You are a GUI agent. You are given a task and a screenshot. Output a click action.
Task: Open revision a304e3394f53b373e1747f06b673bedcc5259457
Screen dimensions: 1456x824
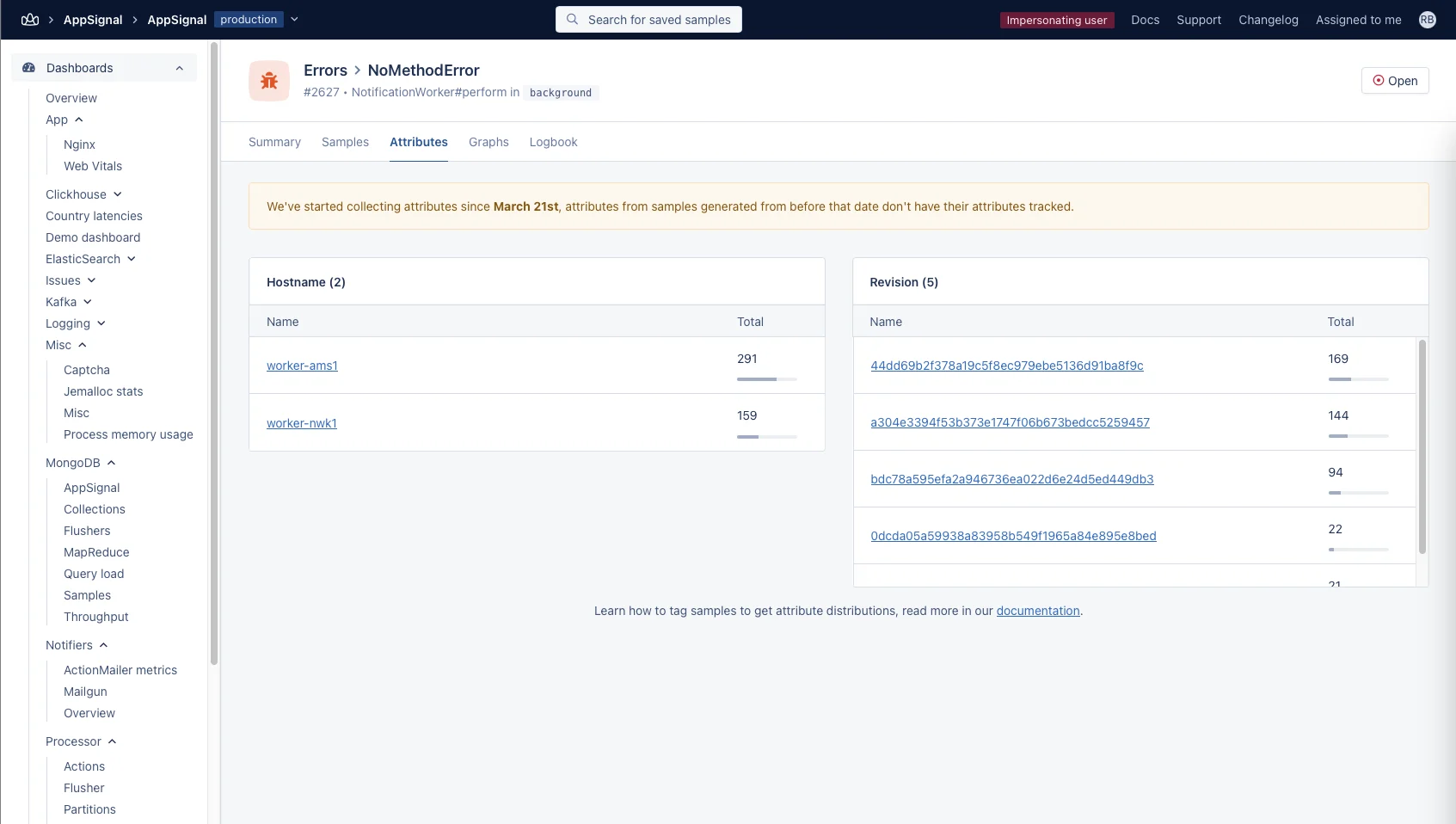1010,422
